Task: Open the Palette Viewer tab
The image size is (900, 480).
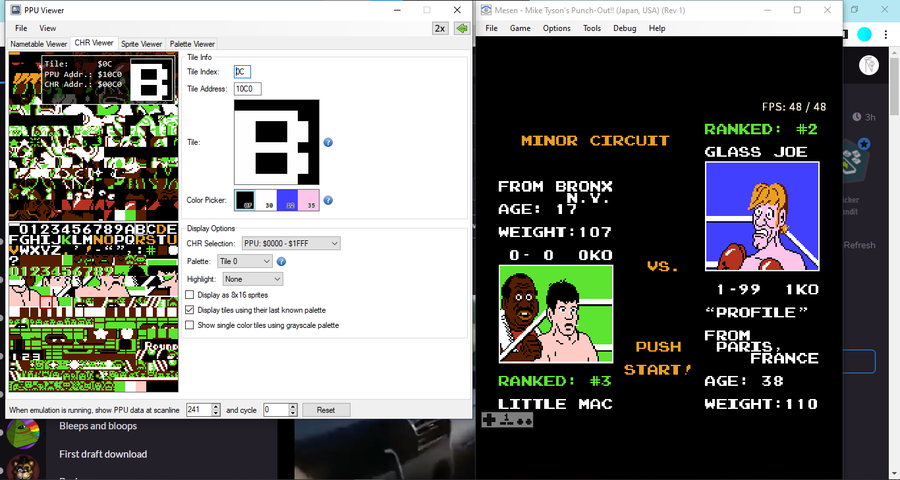Action: (192, 44)
